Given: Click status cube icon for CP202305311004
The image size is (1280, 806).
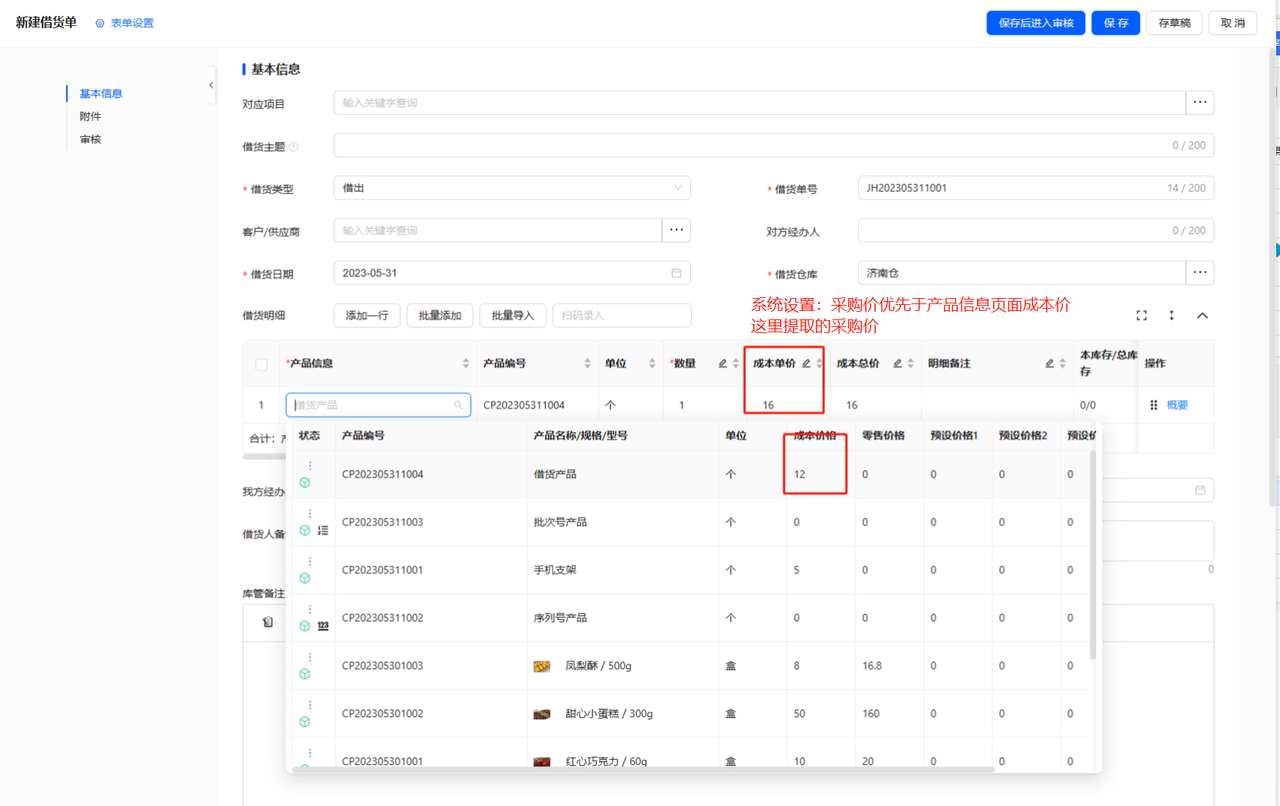Looking at the screenshot, I should coord(305,483).
